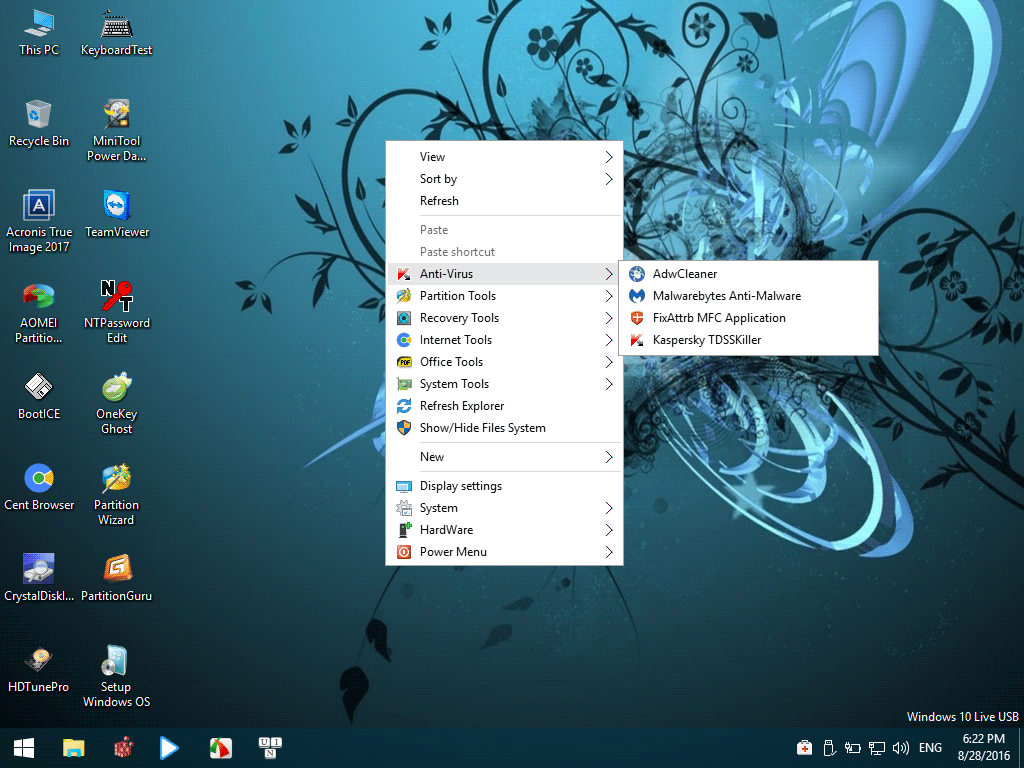Image resolution: width=1024 pixels, height=768 pixels.
Task: Expand the New submenu
Action: click(505, 457)
